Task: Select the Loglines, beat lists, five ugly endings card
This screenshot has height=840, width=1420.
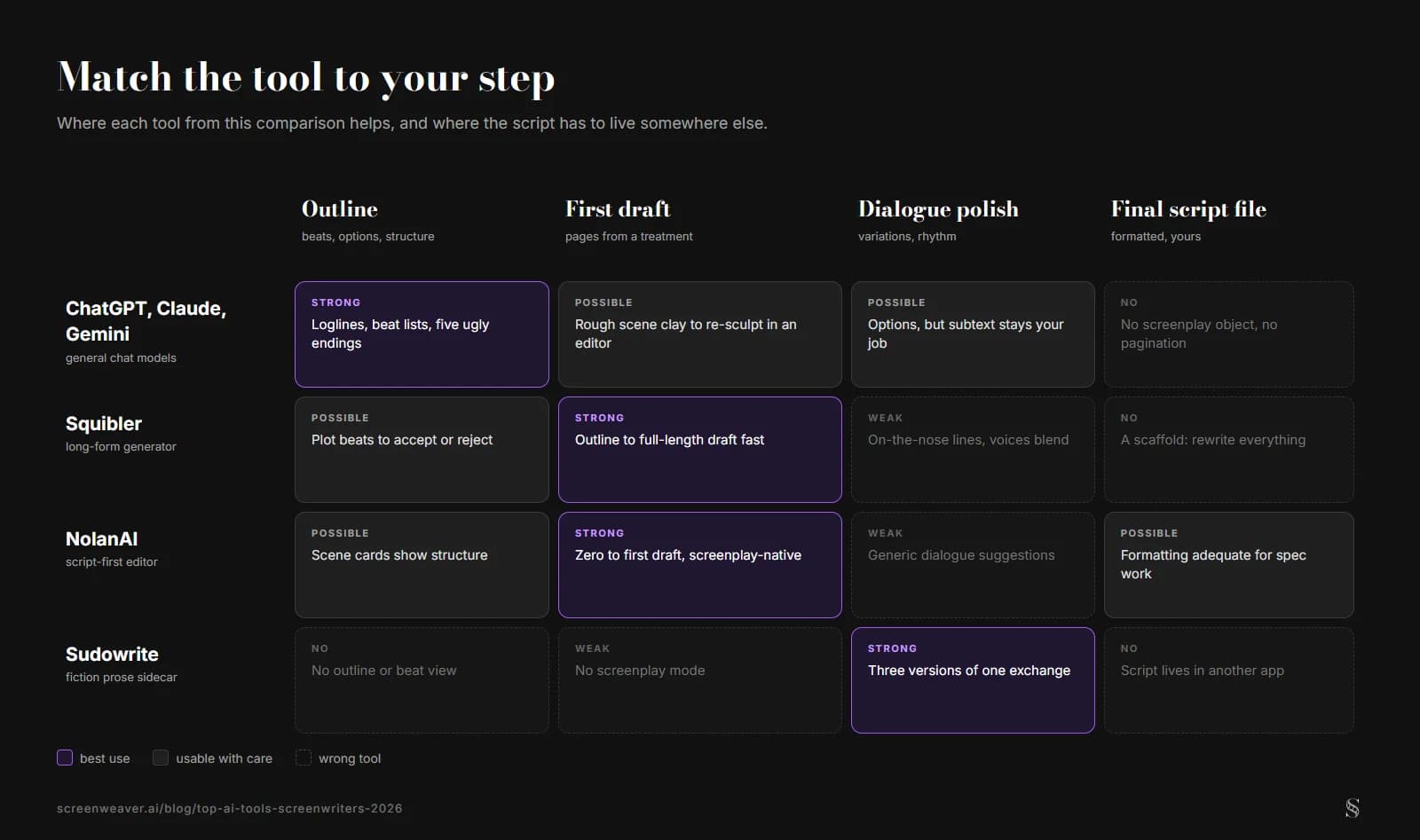Action: click(422, 334)
